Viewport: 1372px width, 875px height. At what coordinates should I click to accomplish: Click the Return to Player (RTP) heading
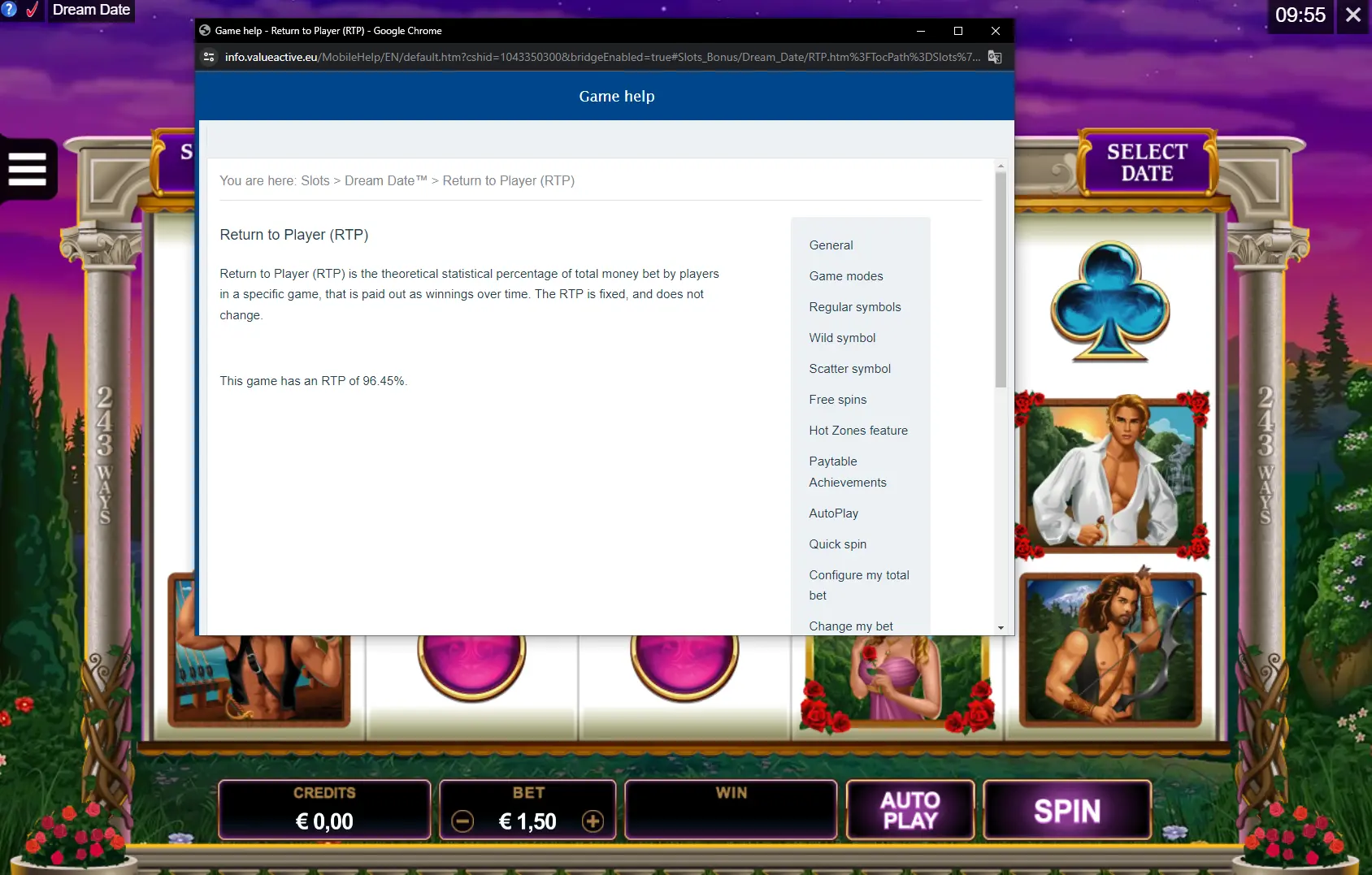coord(294,235)
